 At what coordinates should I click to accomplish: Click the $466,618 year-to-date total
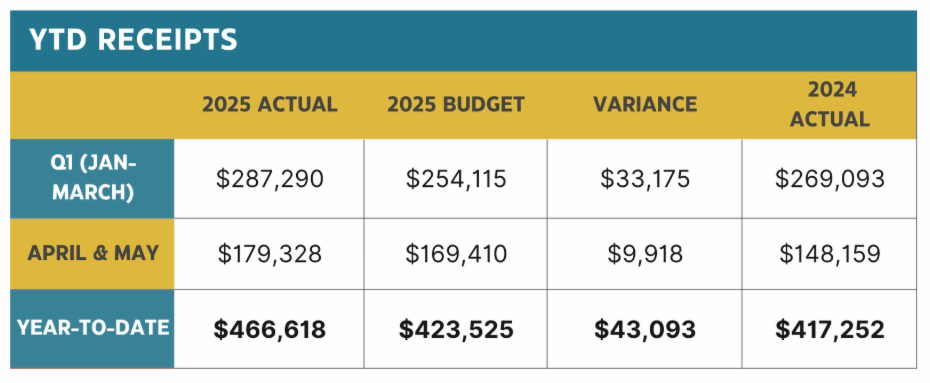point(269,329)
